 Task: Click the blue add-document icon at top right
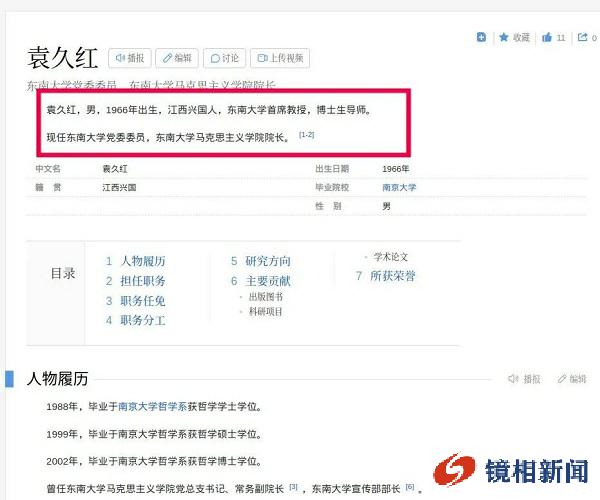point(481,37)
